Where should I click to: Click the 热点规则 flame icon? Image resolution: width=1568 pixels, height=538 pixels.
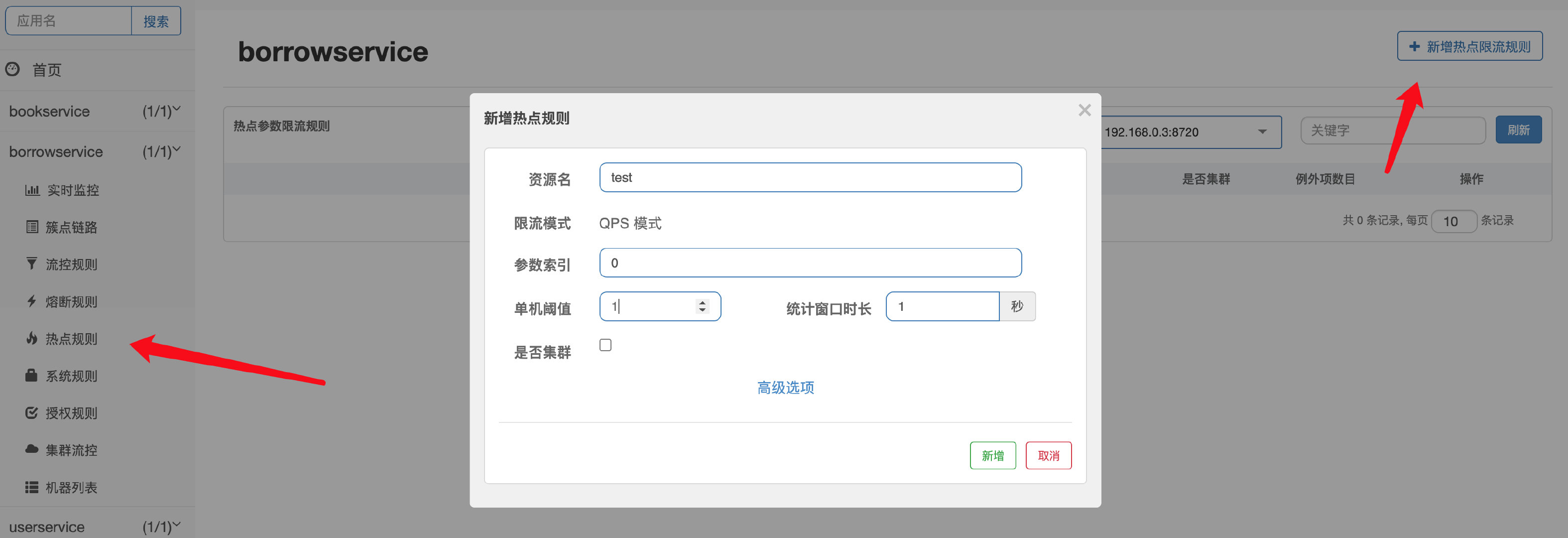(32, 338)
